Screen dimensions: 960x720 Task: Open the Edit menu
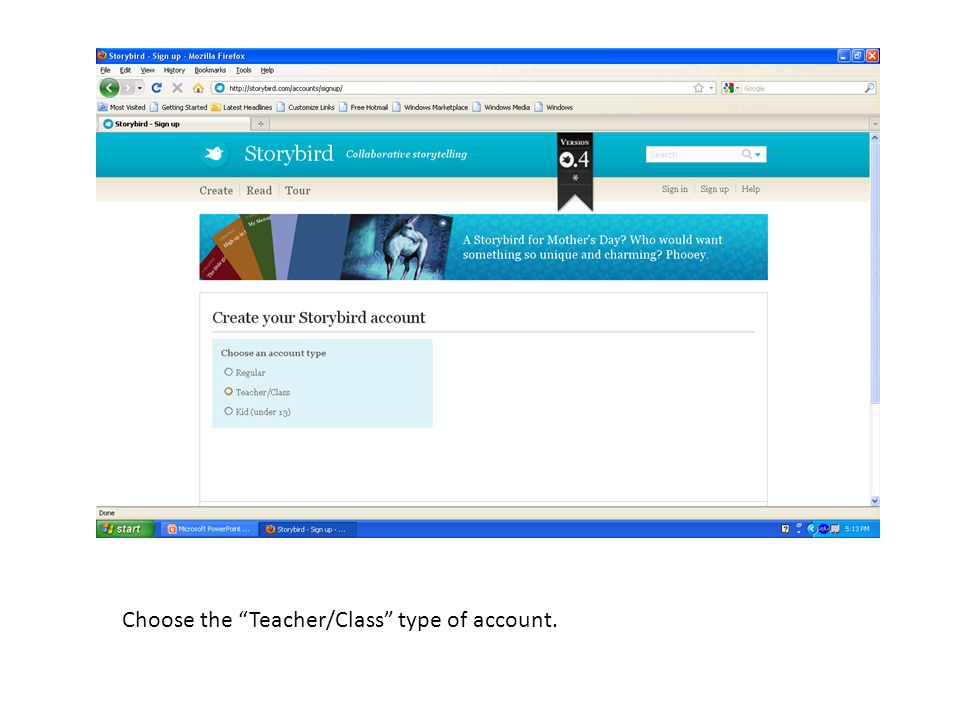coord(126,70)
